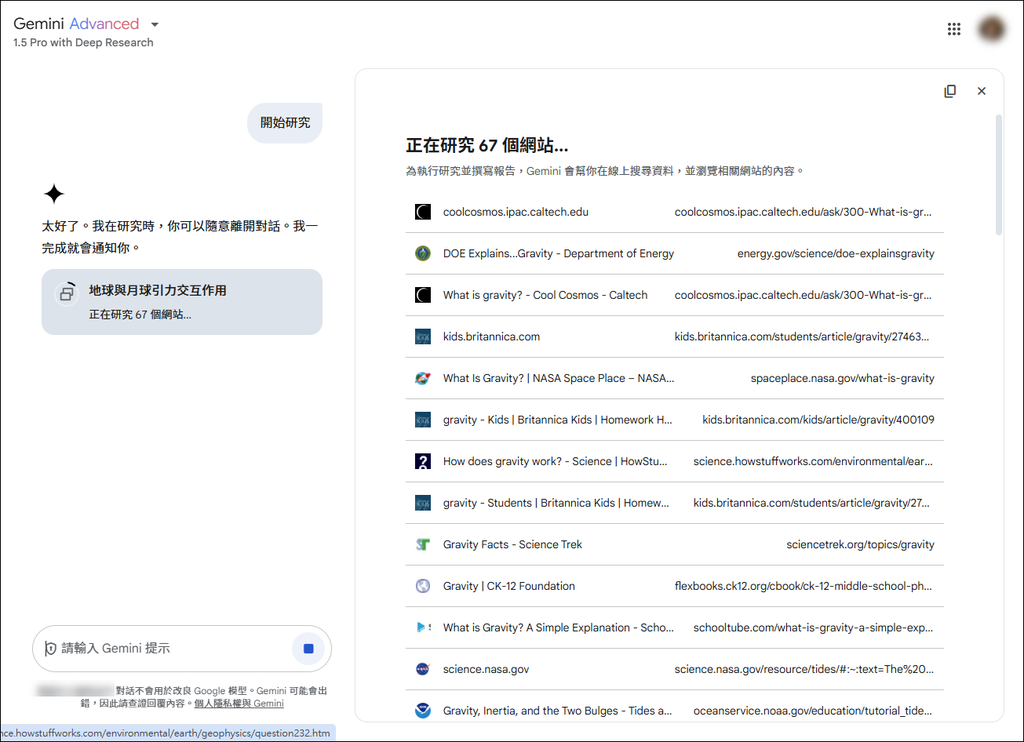Viewport: 1024px width, 742px height.
Task: Click the oceanservice.noaa.gov/education URL
Action: pyautogui.click(x=812, y=711)
